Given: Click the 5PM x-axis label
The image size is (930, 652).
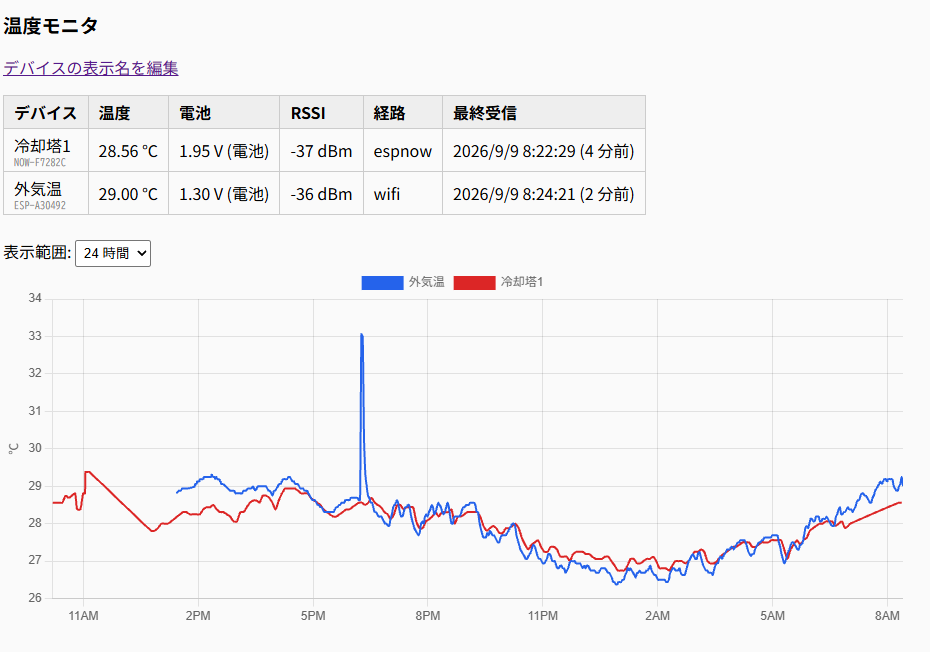Looking at the screenshot, I should pos(313,616).
